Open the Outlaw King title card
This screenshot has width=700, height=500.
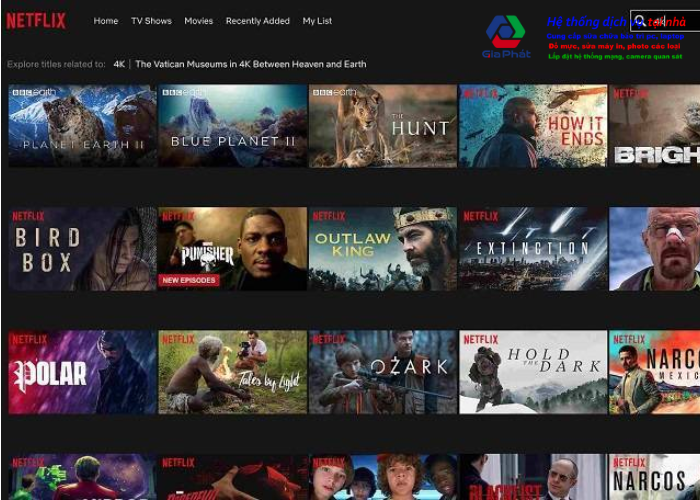coord(383,249)
